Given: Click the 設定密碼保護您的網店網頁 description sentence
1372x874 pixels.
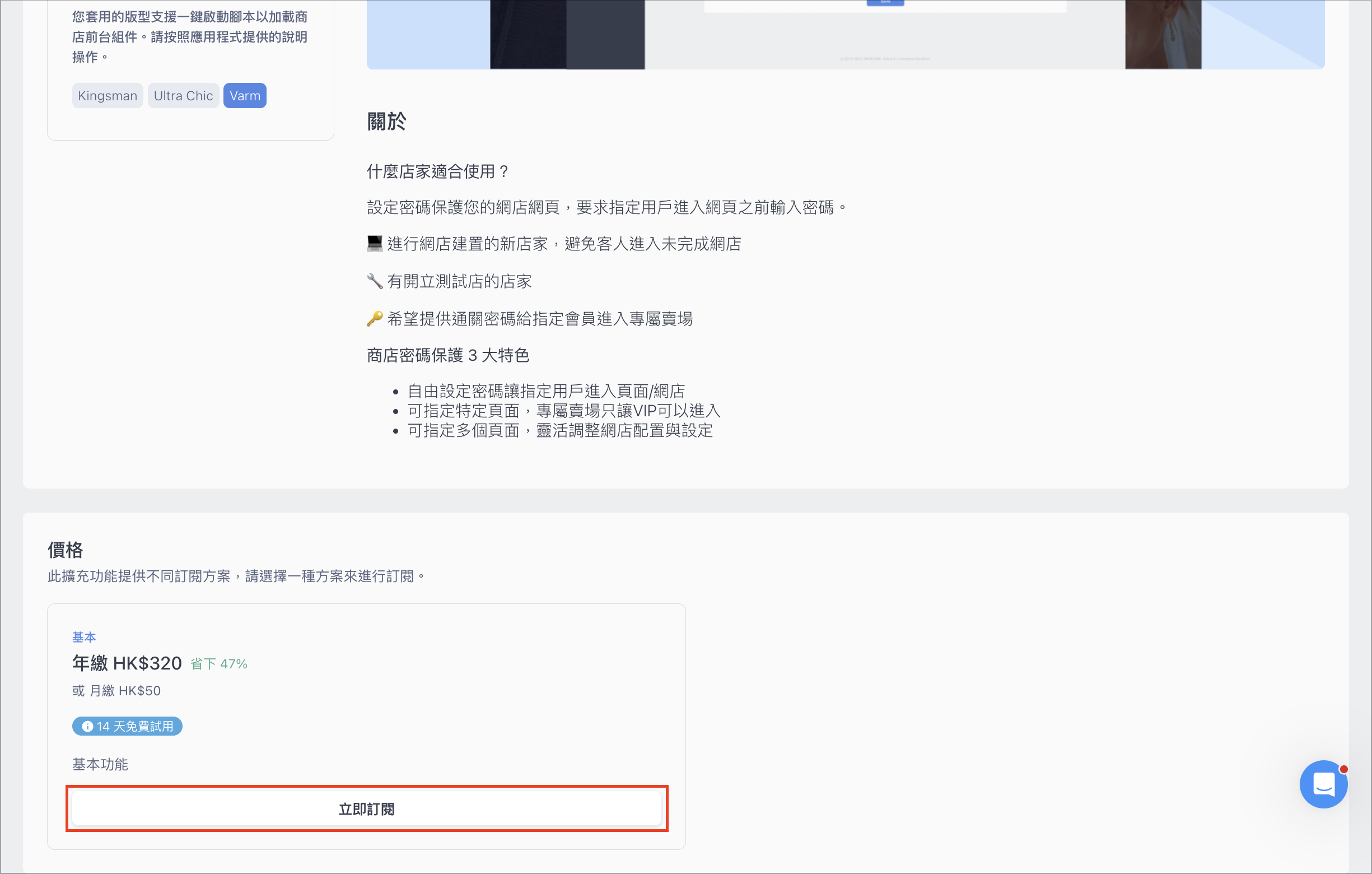Looking at the screenshot, I should (607, 207).
